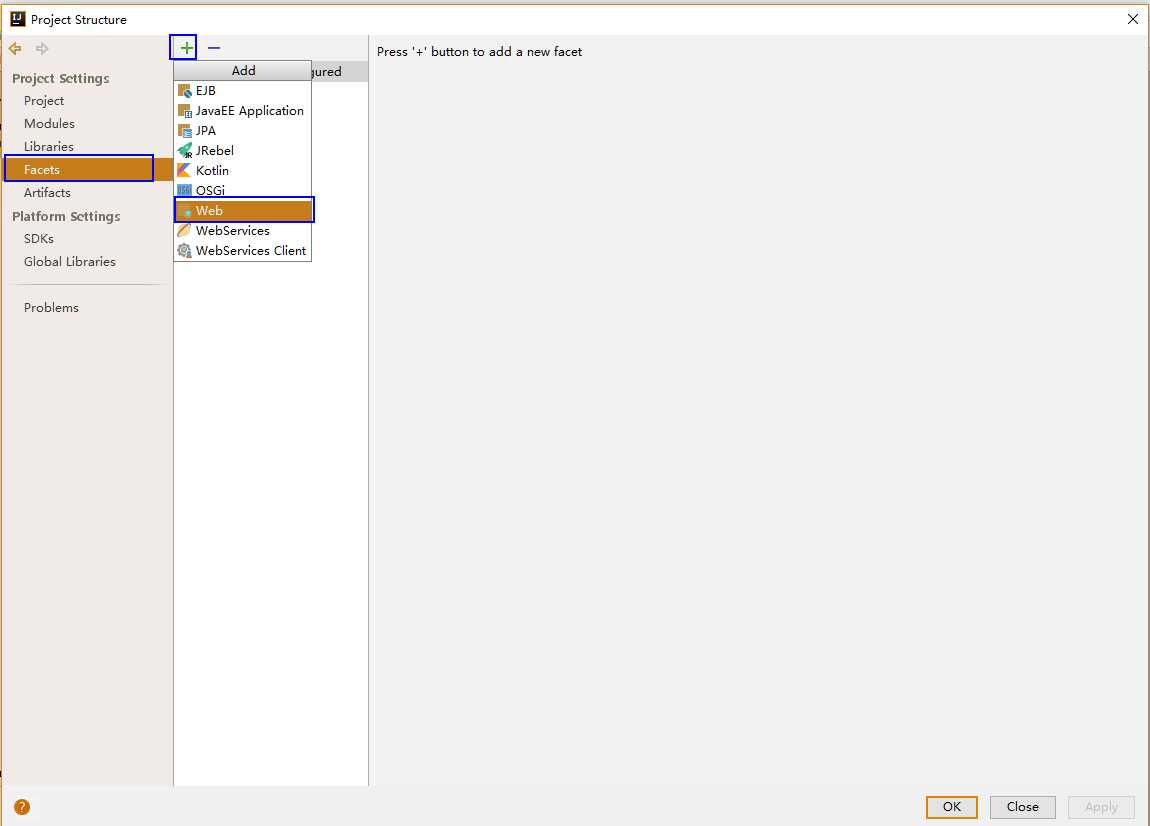Click the OK button
Viewport: 1150px width, 826px height.
tap(951, 807)
